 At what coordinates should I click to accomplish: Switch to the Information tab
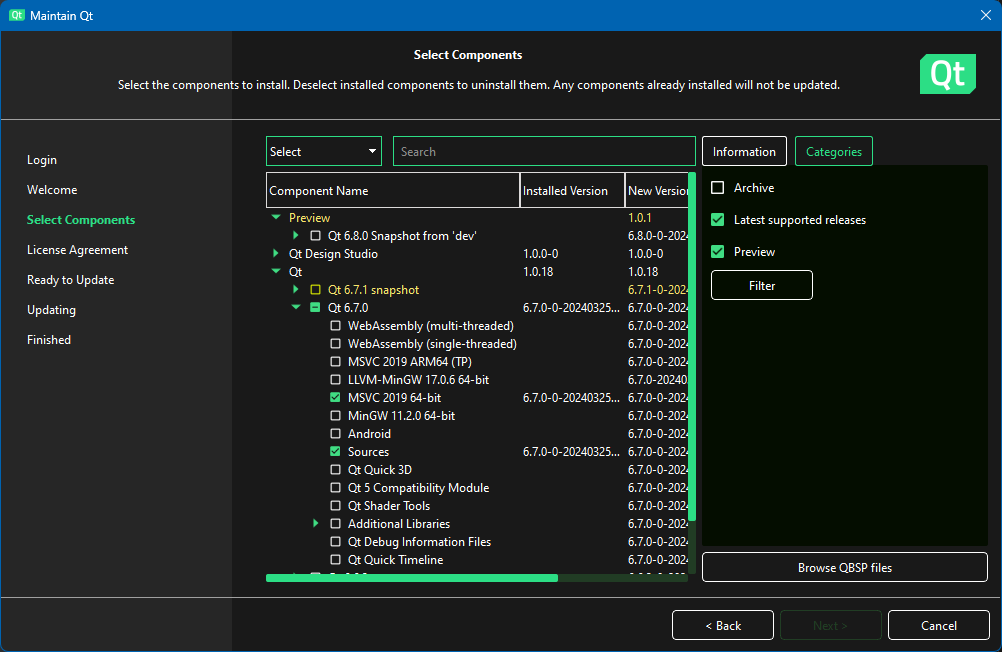click(744, 152)
